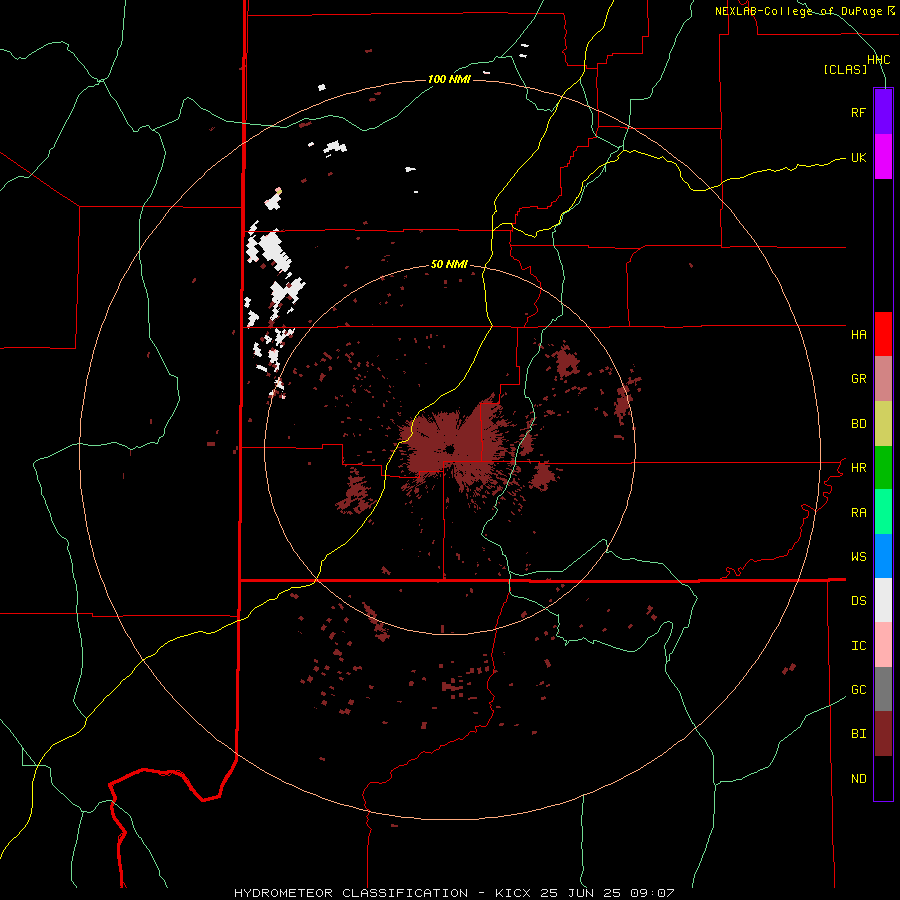Click the white DS legend swatch
The image size is (900, 900).
(883, 600)
